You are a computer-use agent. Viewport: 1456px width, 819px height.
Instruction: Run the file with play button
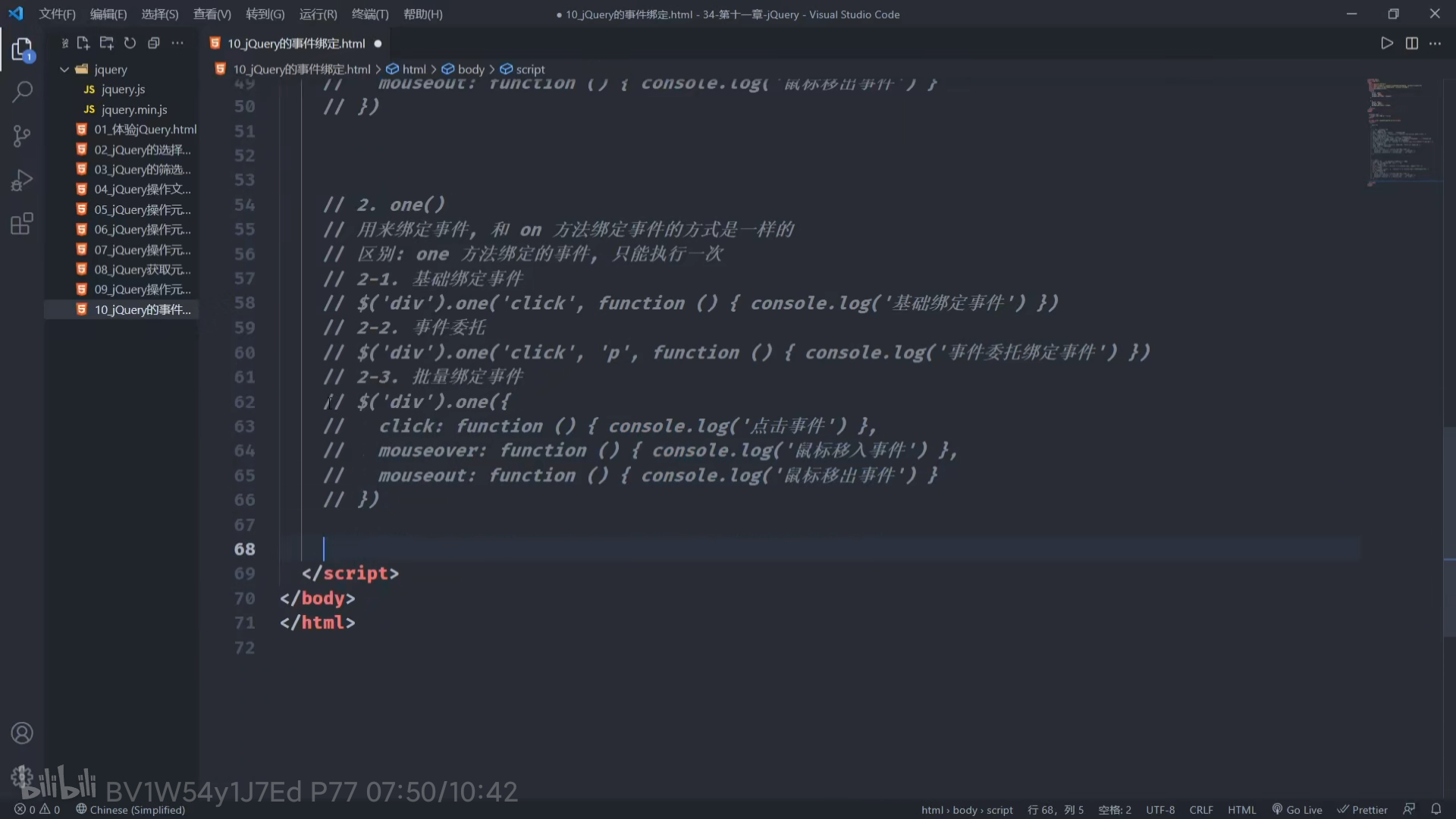coord(1386,43)
